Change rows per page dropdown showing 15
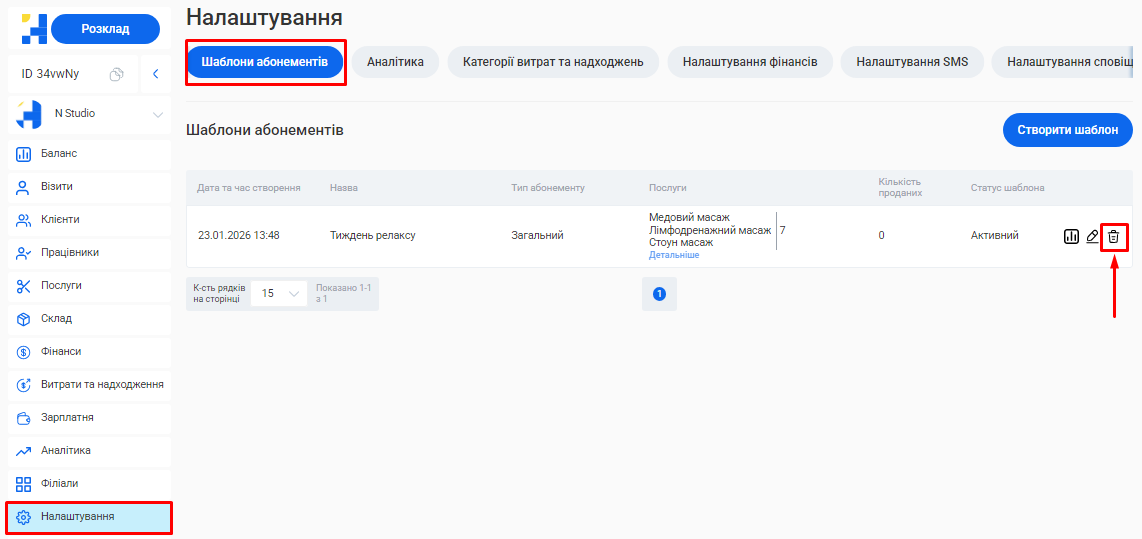Viewport: 1142px width, 539px height. point(280,294)
